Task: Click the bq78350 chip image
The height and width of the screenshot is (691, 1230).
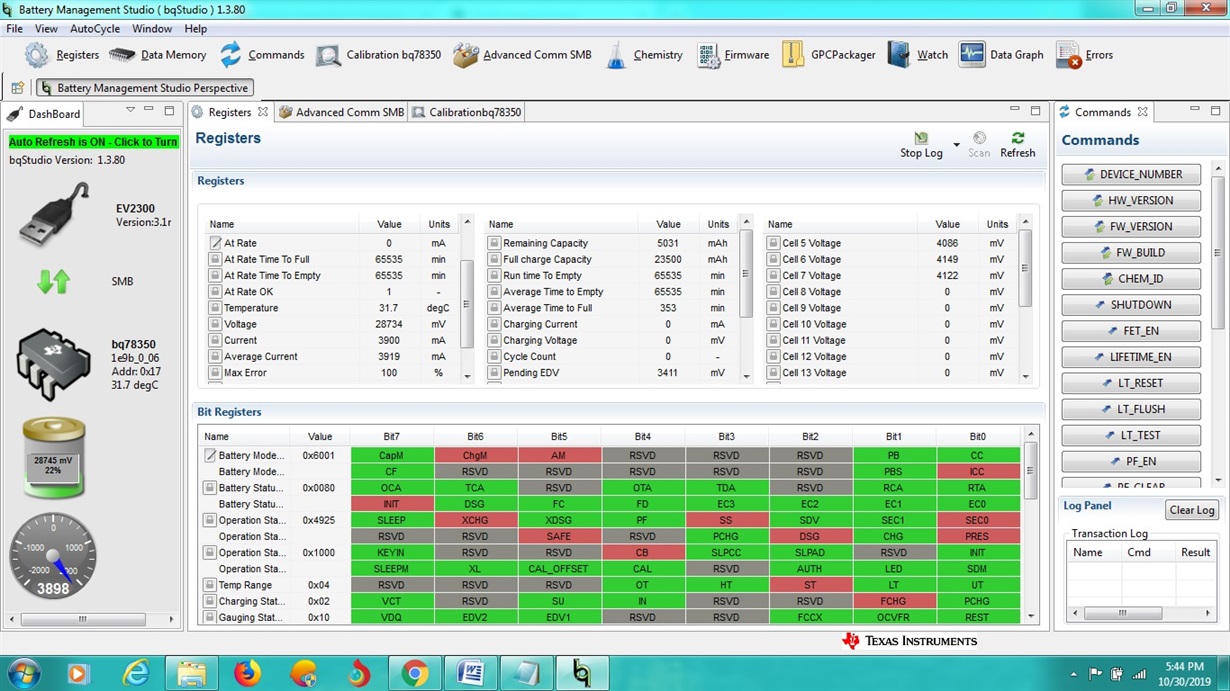Action: 54,364
